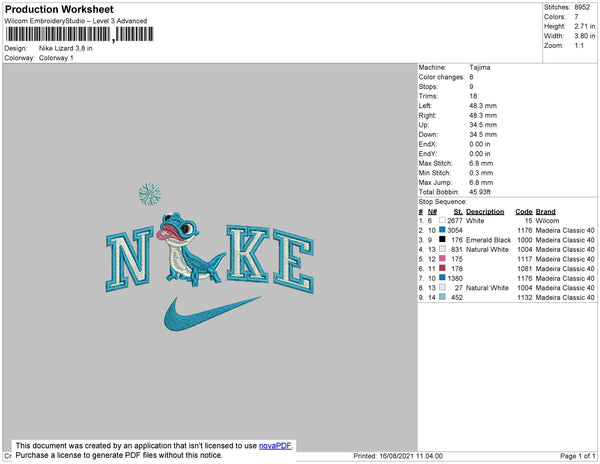Click the Min Stitch value '0.3 mm'
This screenshot has width=600, height=464.
479,173
